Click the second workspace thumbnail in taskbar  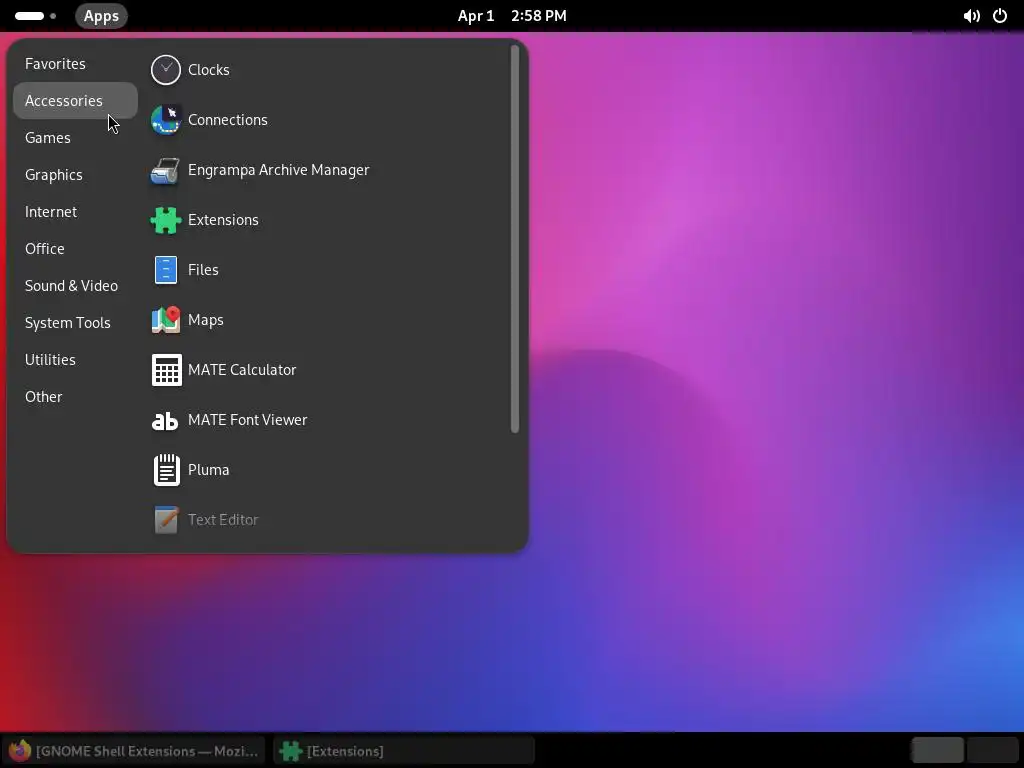click(993, 750)
